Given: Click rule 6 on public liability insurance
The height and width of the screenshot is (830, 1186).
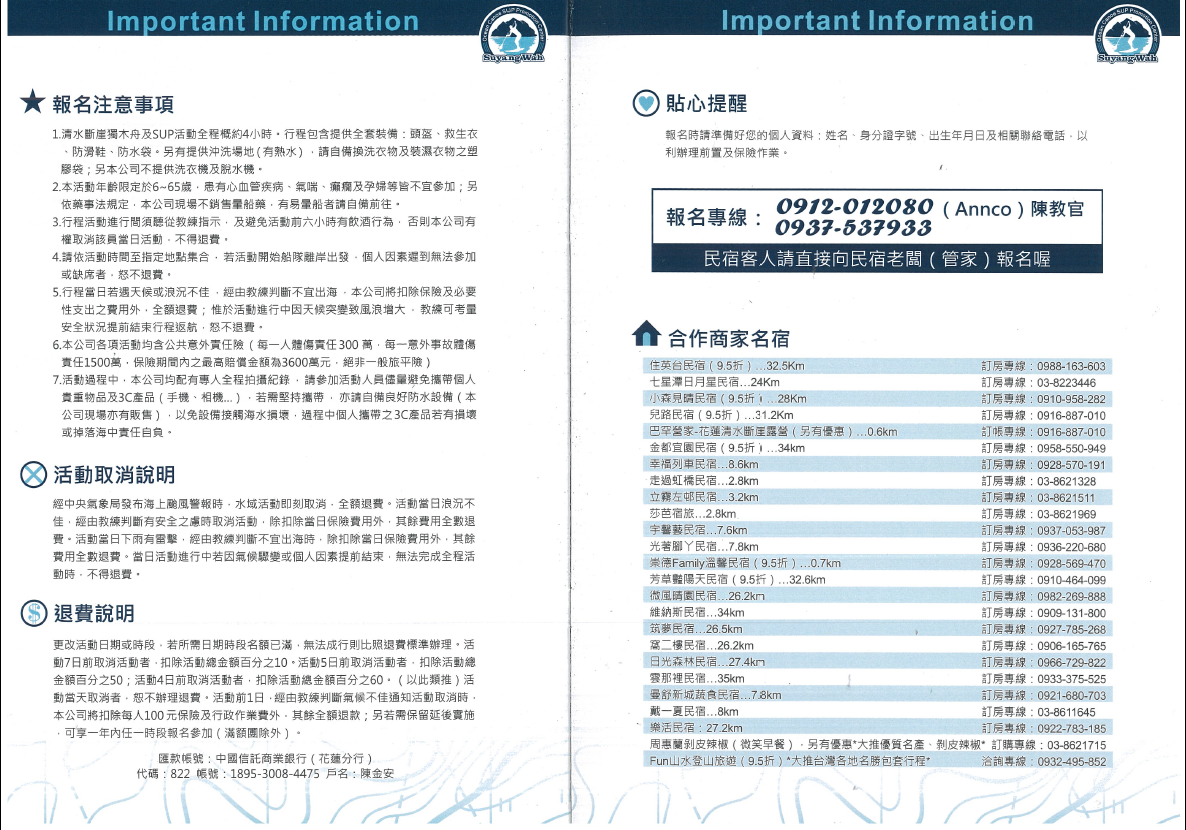Looking at the screenshot, I should (265, 353).
